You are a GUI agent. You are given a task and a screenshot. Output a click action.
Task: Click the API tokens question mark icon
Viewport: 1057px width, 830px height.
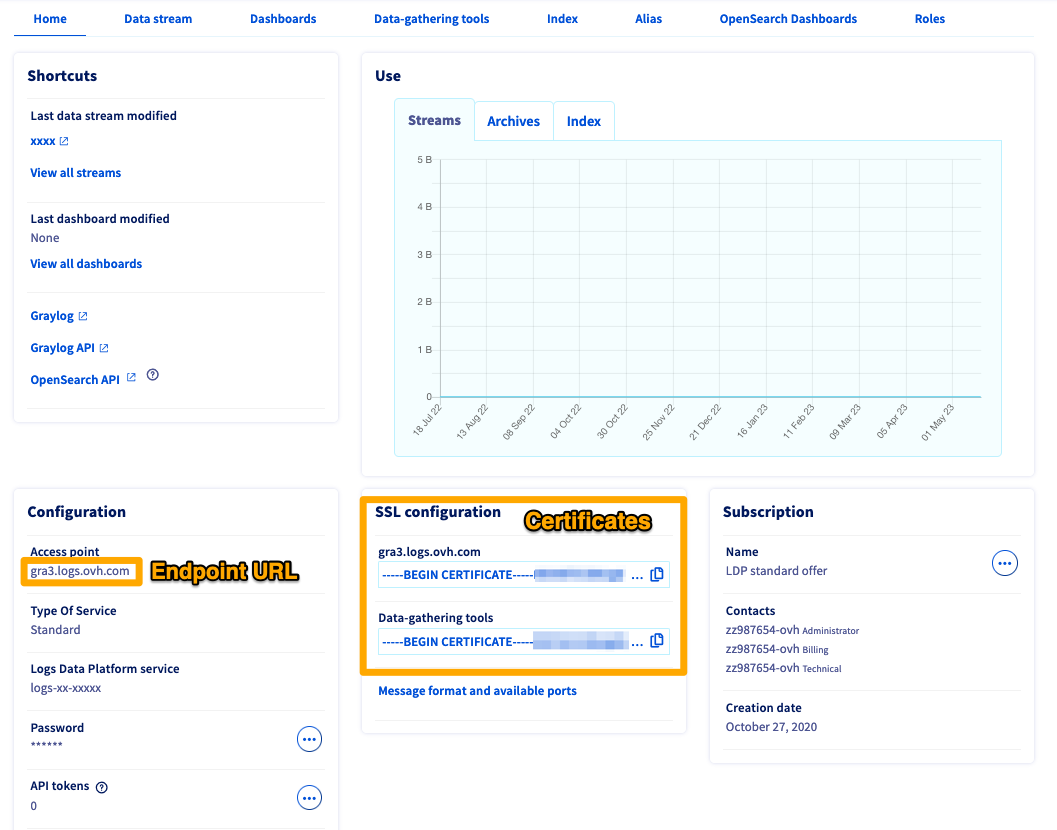coord(101,786)
